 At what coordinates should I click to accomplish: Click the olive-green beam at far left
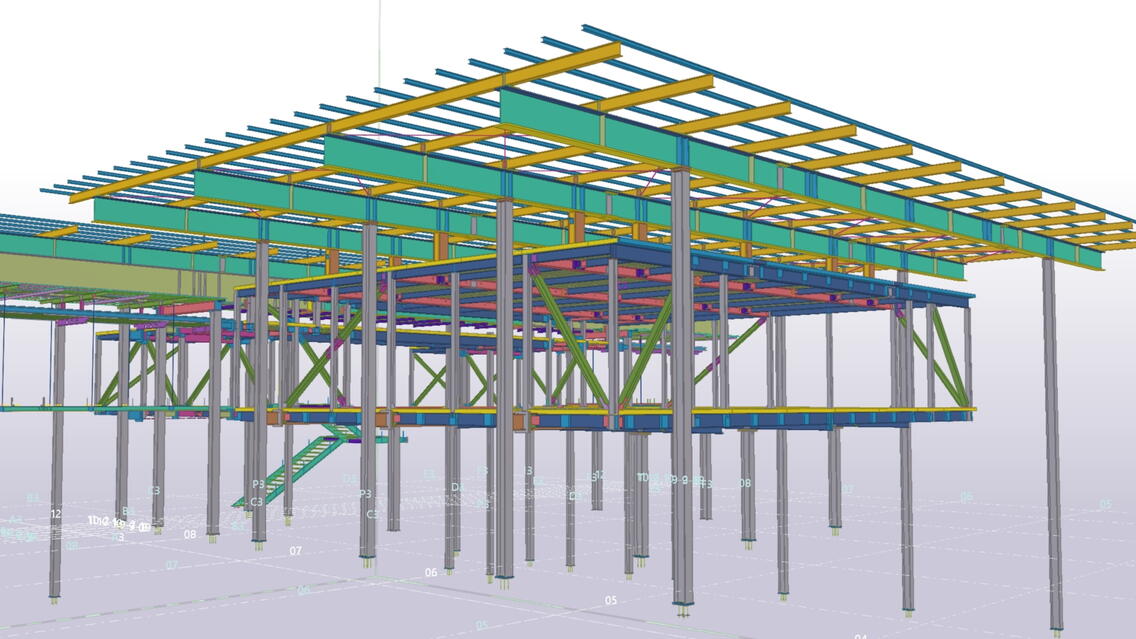[60, 270]
